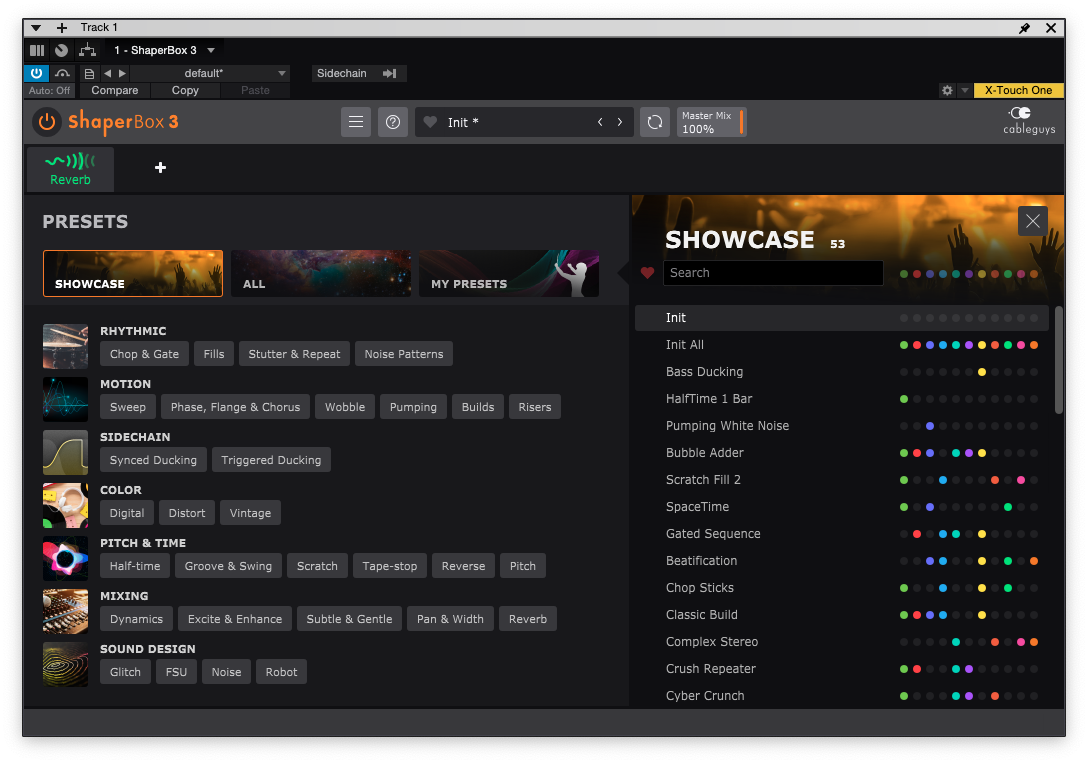Load the Init All preset
This screenshot has width=1088, height=763.
[x=842, y=345]
